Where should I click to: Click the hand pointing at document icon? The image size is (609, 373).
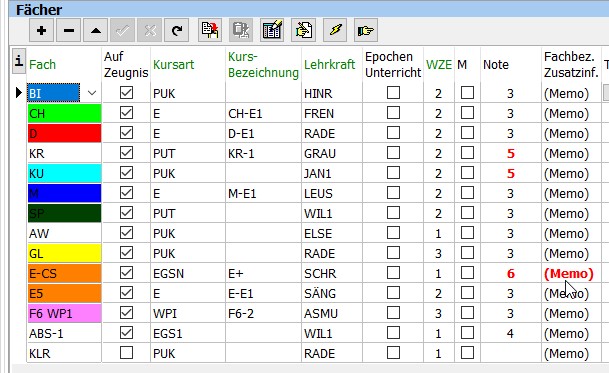coord(303,30)
